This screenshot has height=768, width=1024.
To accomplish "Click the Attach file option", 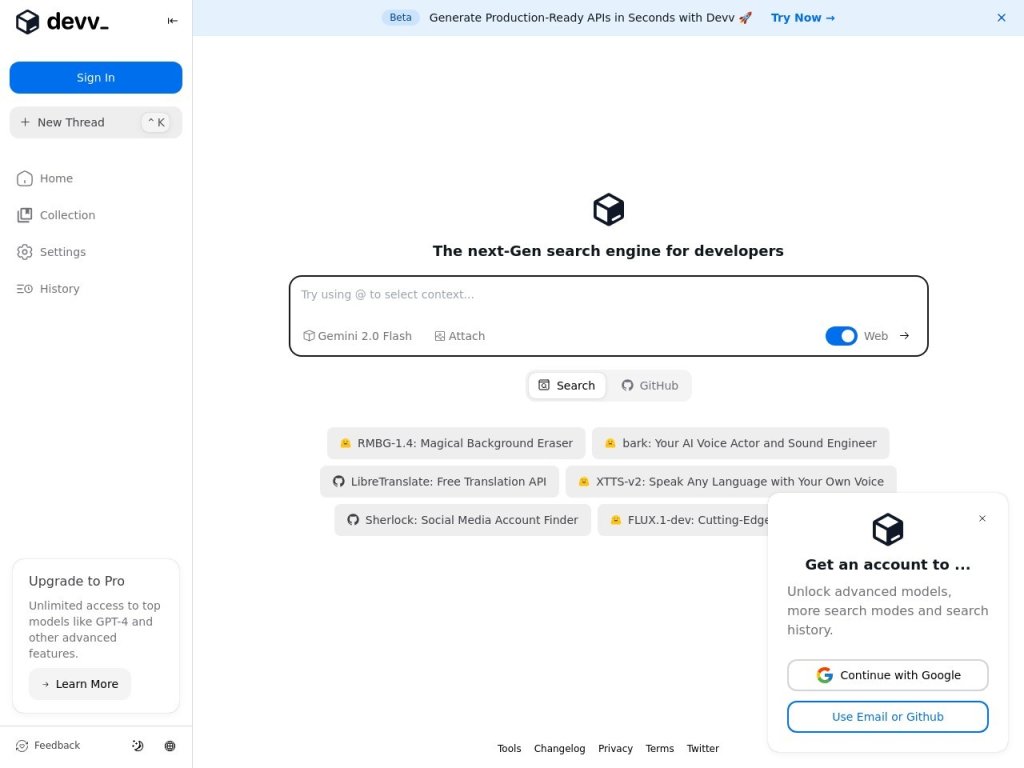I will click(x=460, y=336).
